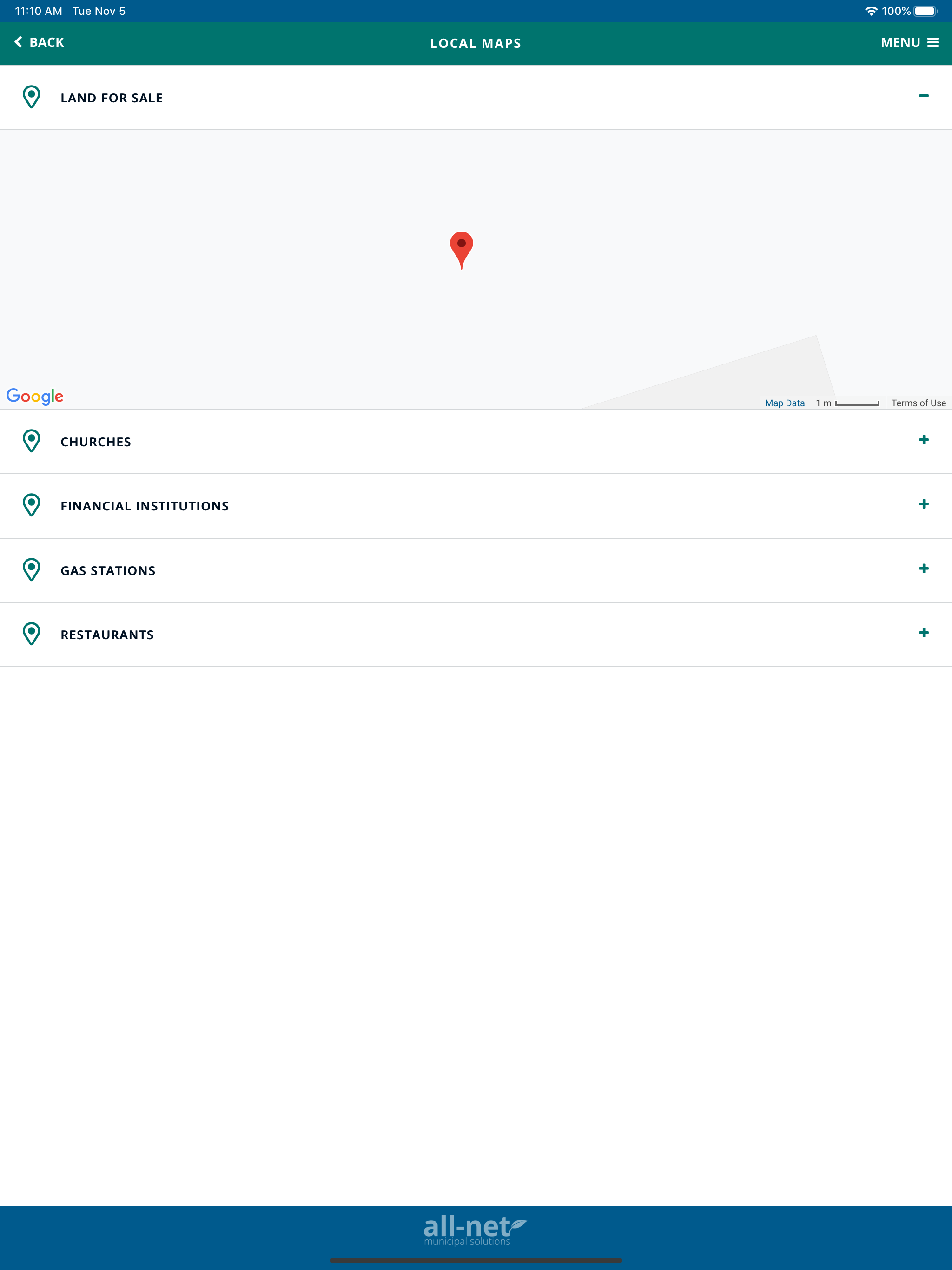
Task: Expand the Restaurants section plus
Action: [923, 633]
